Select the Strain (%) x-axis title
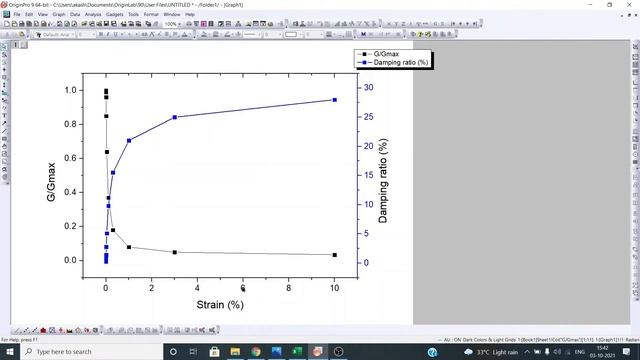Screen dimensions: 640x360 220,304
